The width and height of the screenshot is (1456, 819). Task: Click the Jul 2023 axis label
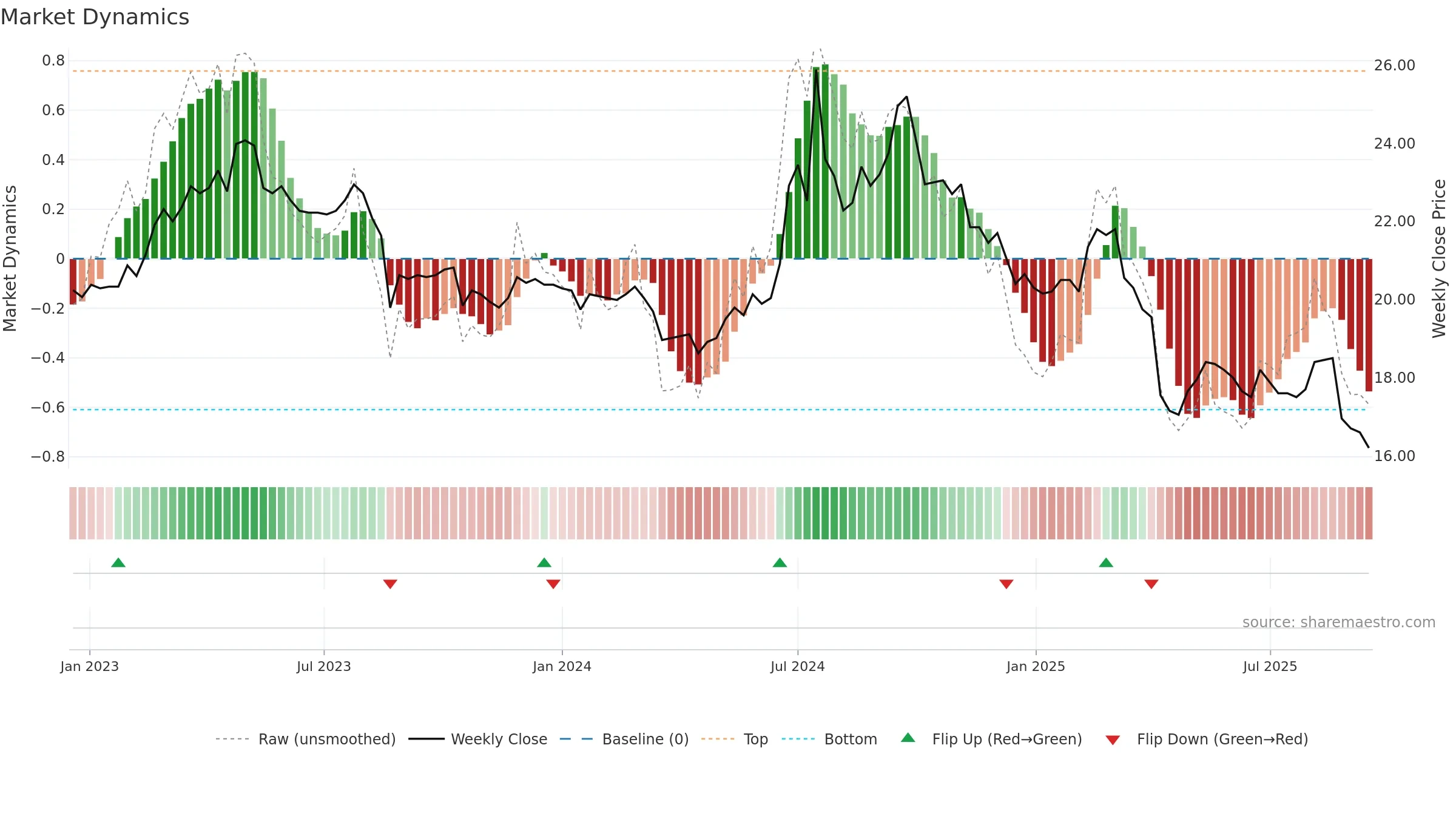coord(324,666)
